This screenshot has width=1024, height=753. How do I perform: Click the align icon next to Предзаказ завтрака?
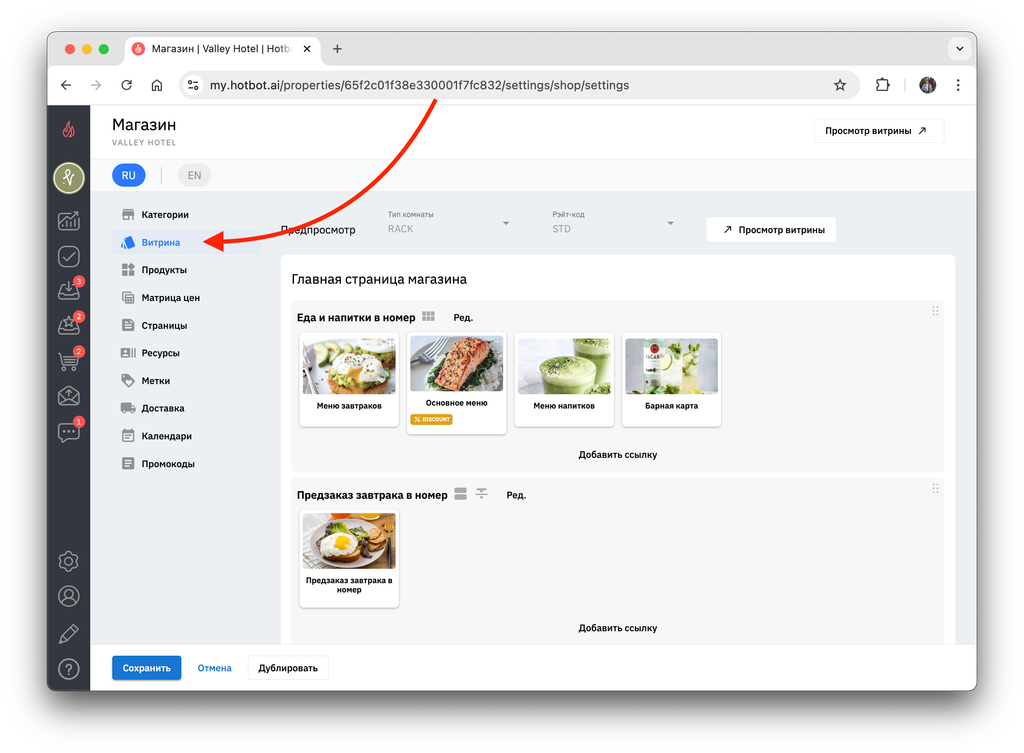pyautogui.click(x=481, y=494)
